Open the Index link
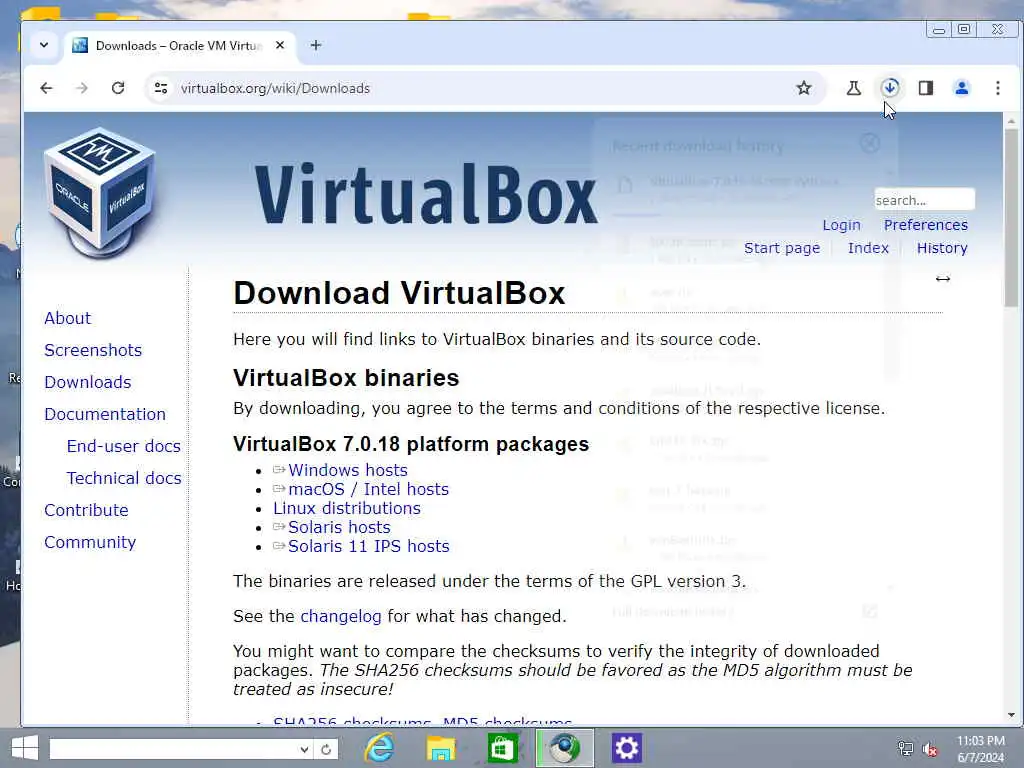 click(868, 248)
